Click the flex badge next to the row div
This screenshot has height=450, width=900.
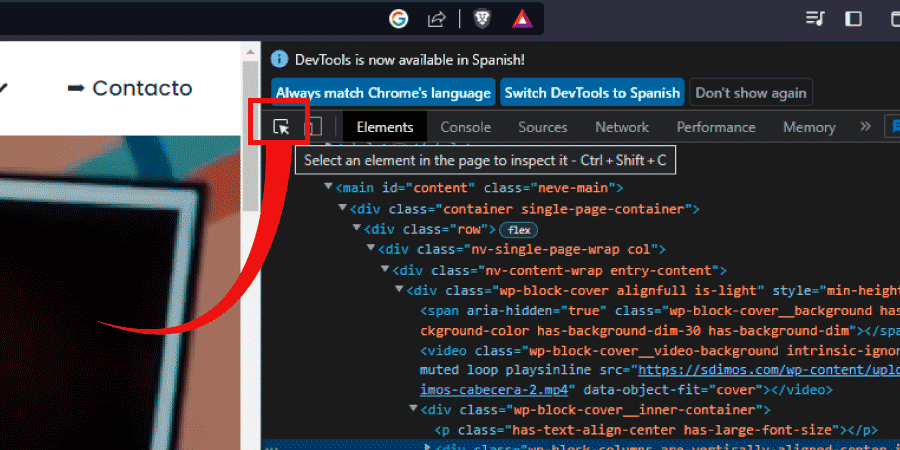(x=518, y=230)
